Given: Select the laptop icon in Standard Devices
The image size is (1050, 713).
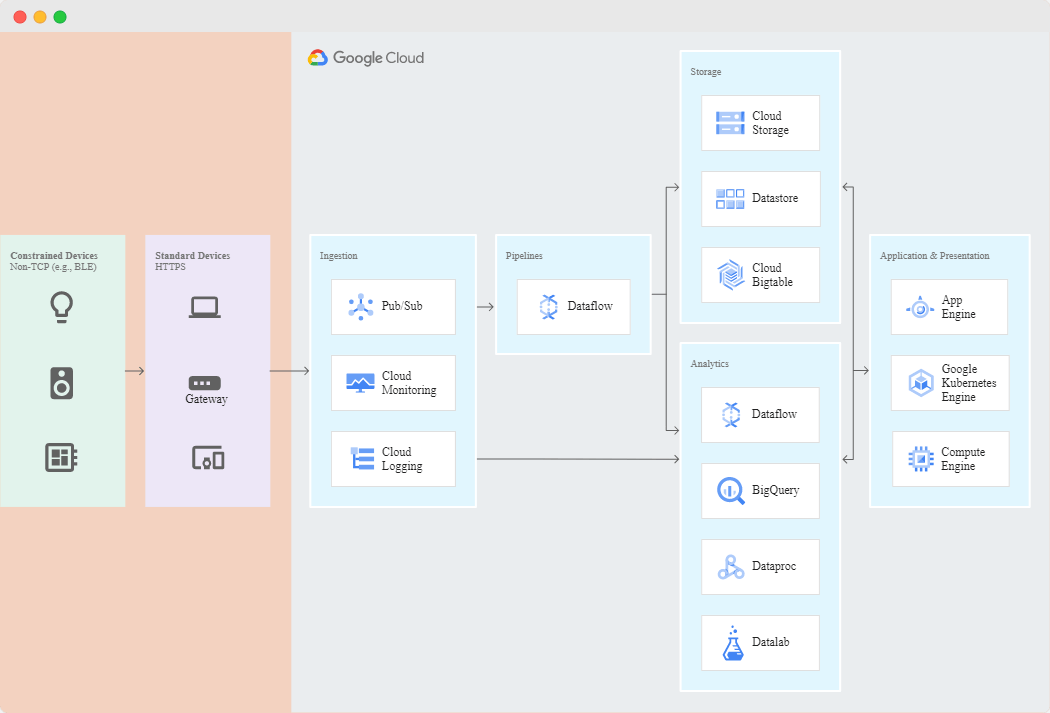Looking at the screenshot, I should pyautogui.click(x=204, y=307).
